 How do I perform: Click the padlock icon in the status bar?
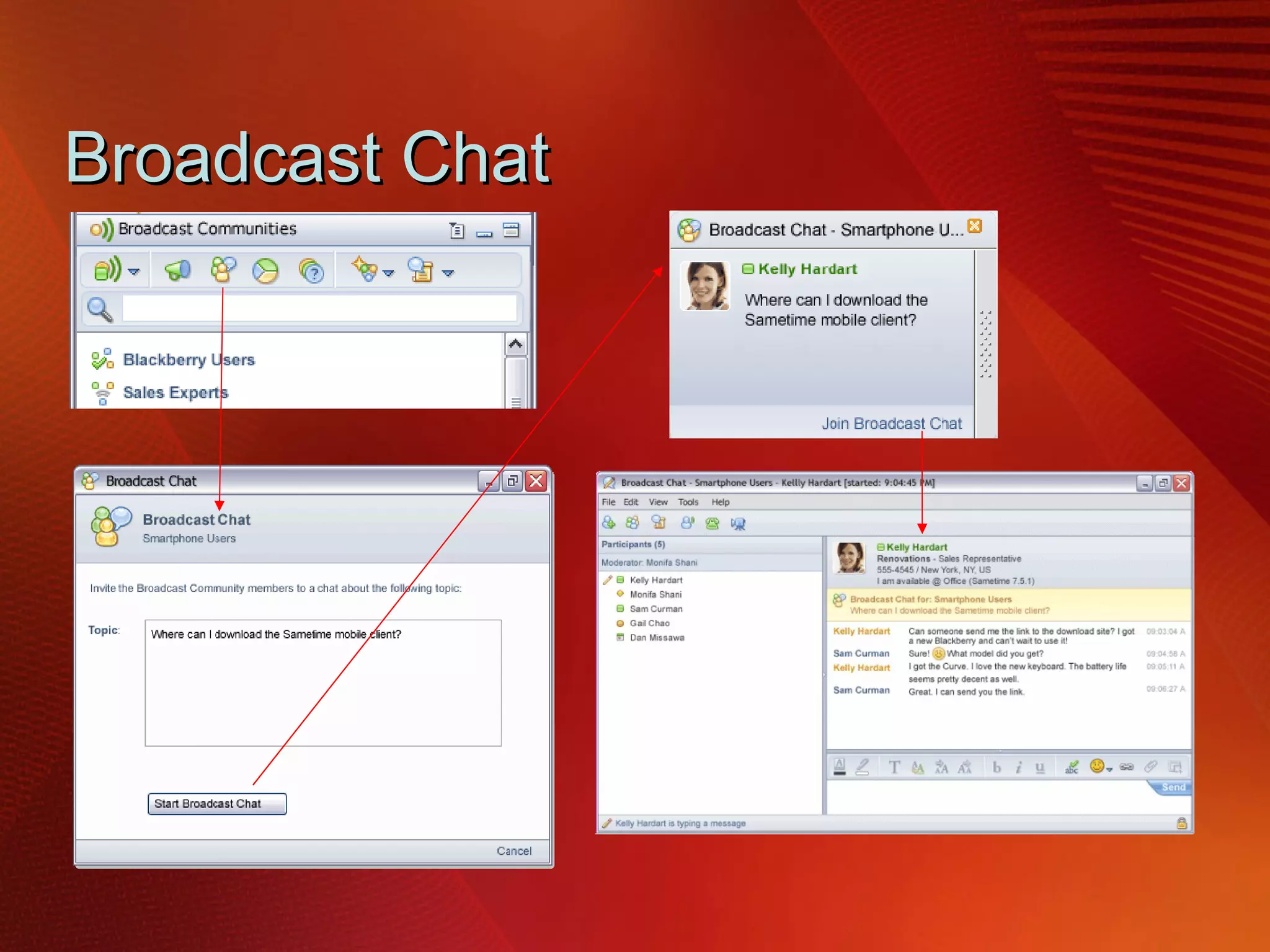(x=1181, y=823)
